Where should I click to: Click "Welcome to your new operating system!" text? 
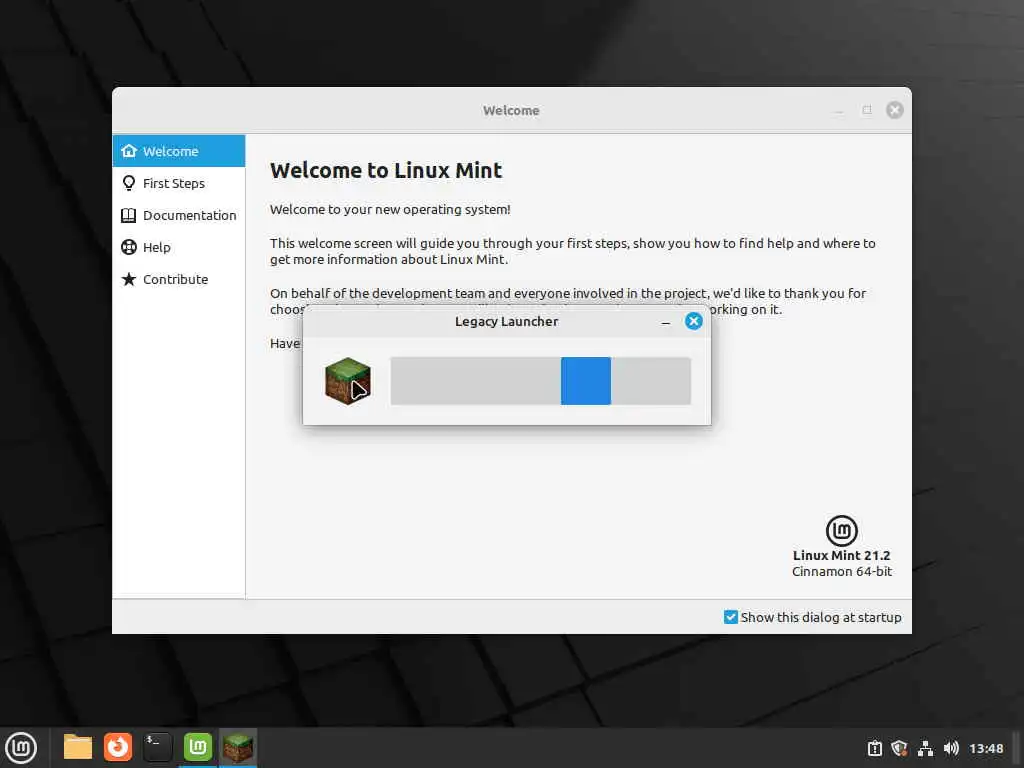390,210
